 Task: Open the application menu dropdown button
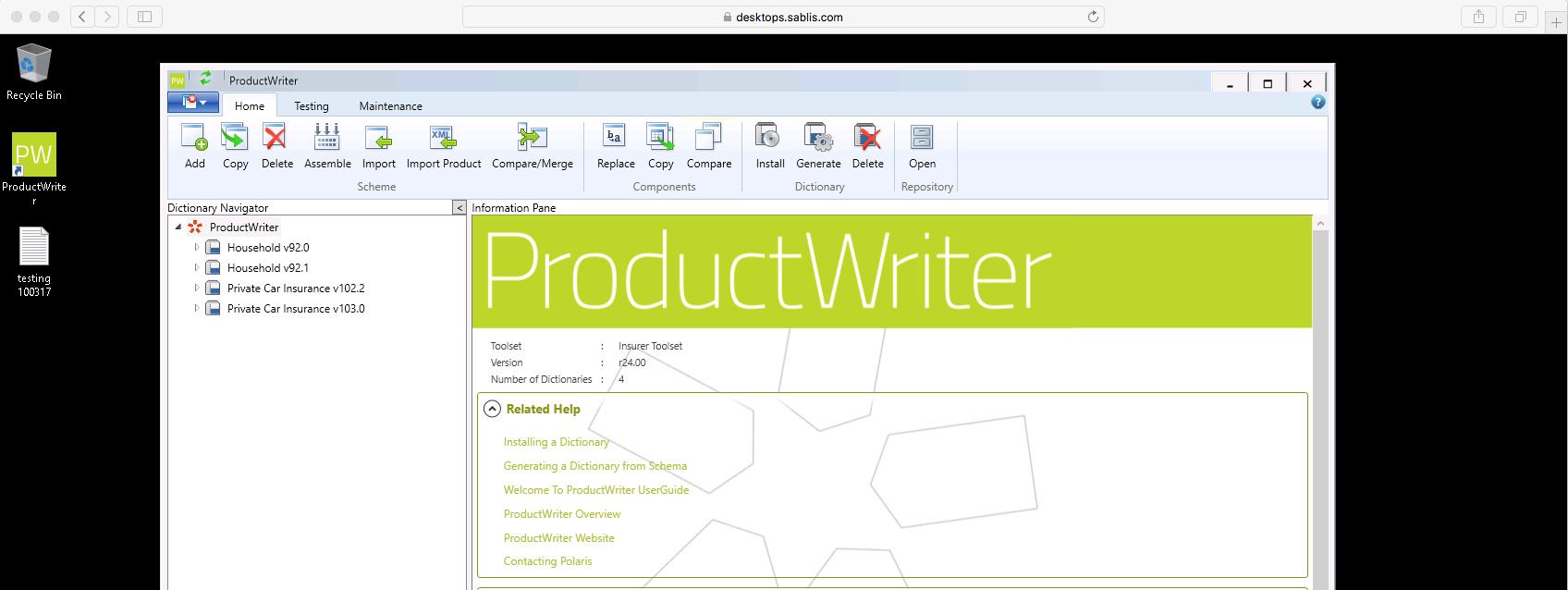click(193, 103)
